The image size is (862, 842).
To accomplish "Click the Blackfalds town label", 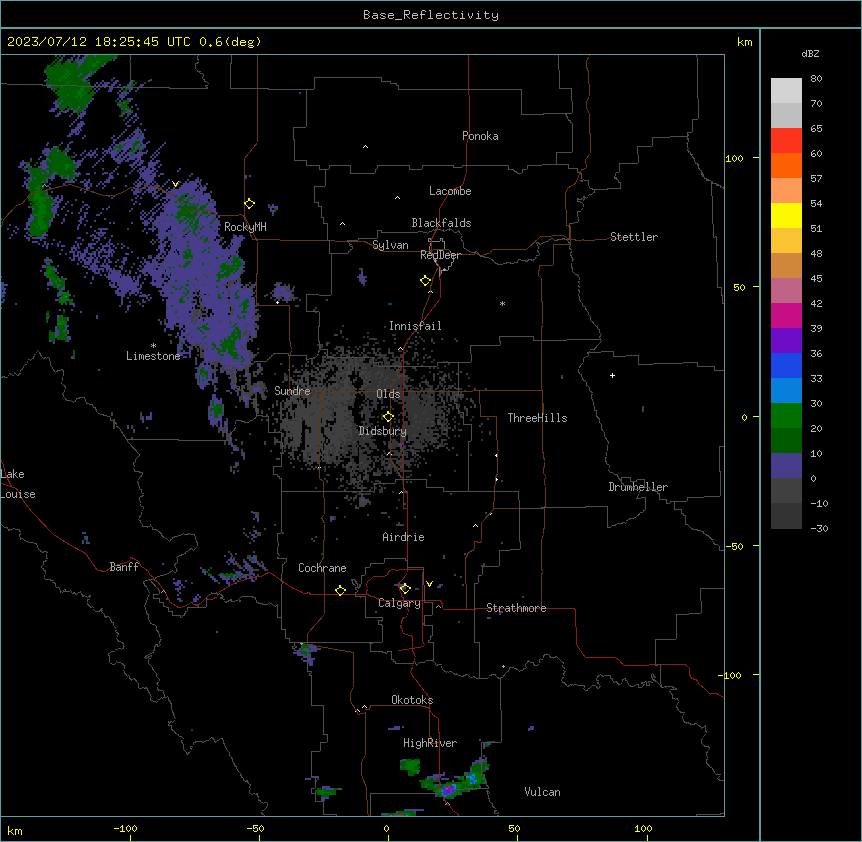I will pos(441,223).
